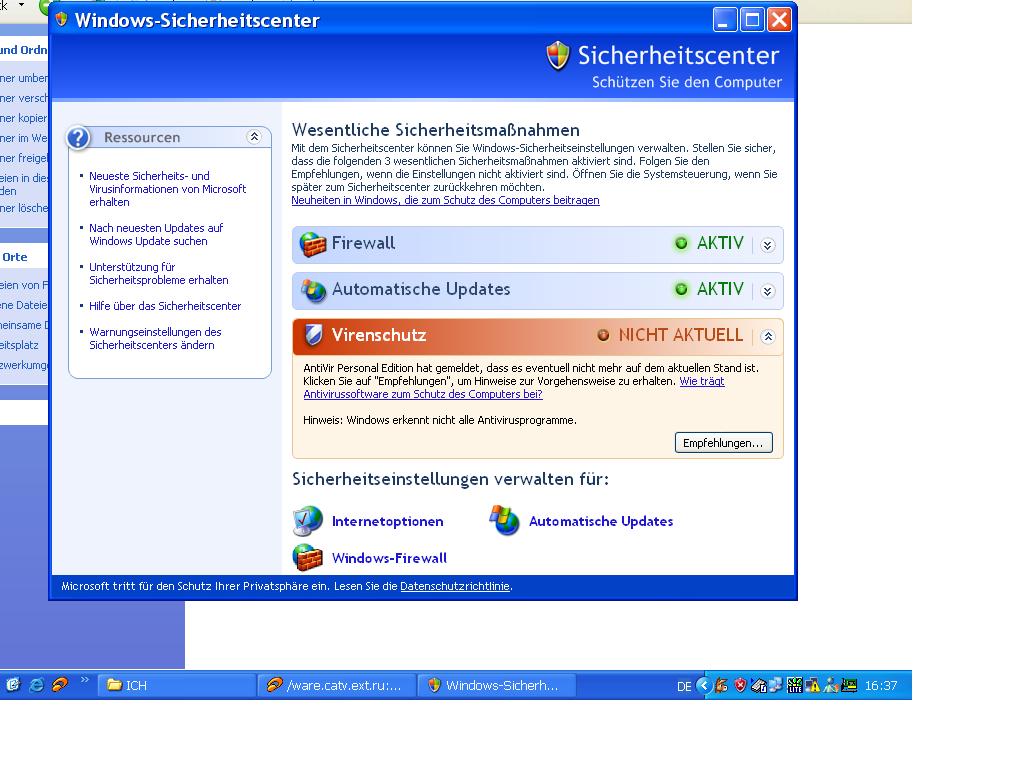Close the Windows-Sicherheitscenter window

point(779,20)
